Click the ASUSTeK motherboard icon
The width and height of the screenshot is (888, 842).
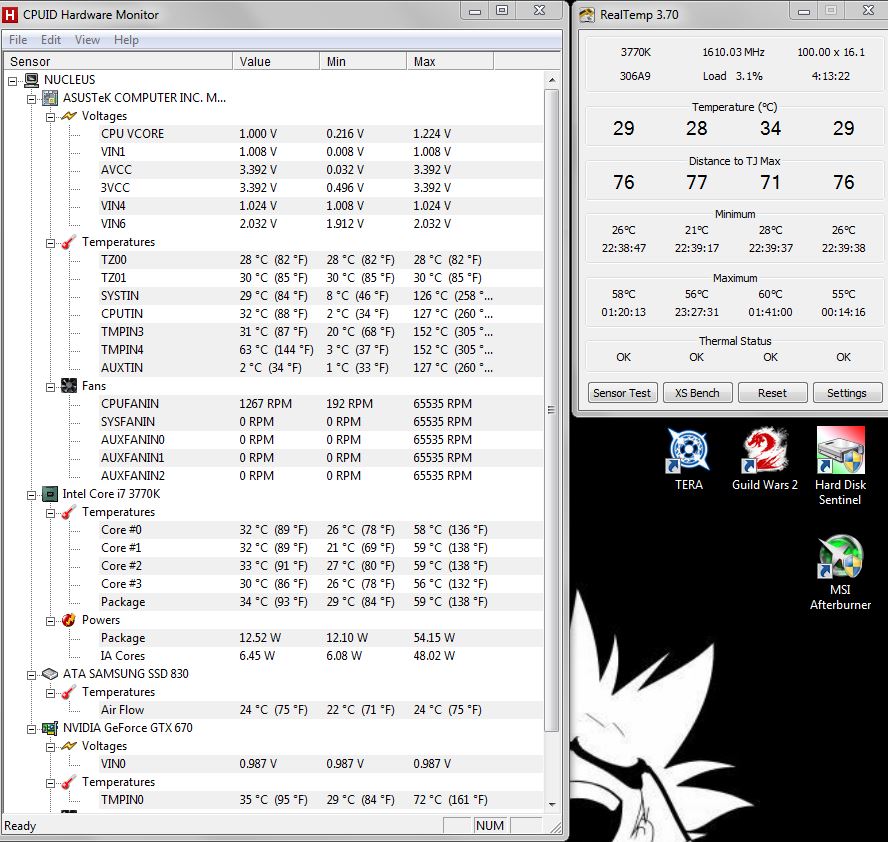click(x=50, y=98)
